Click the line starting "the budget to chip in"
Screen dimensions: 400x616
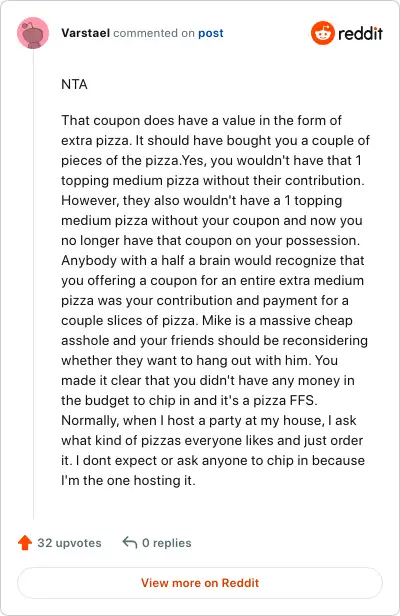(x=189, y=400)
